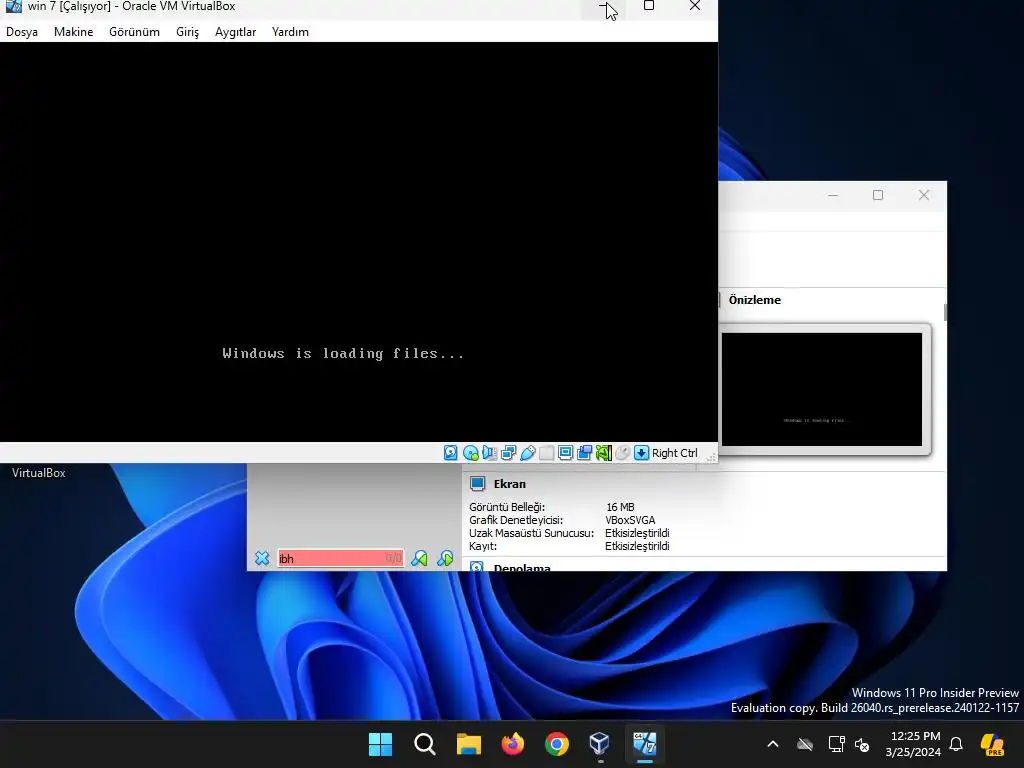This screenshot has width=1024, height=768.
Task: Select the 16 MB video memory value
Action: [620, 507]
